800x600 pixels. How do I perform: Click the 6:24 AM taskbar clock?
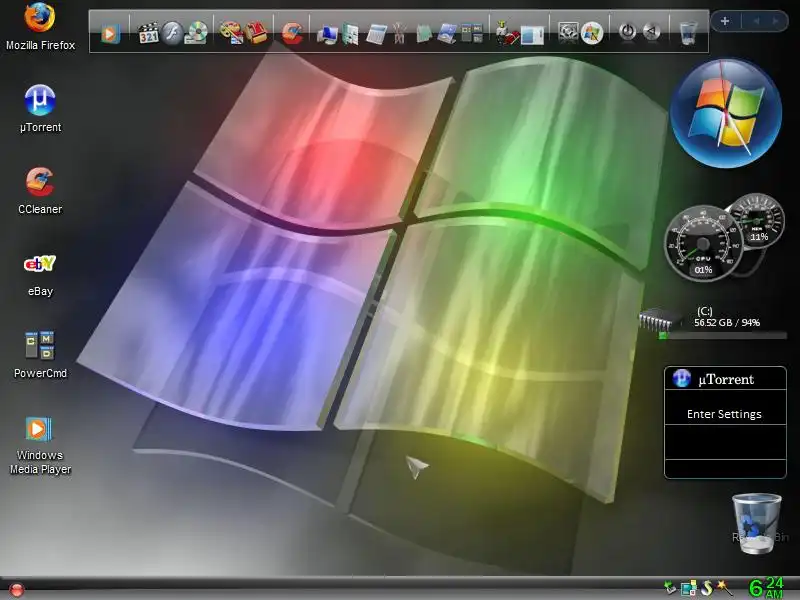coord(766,588)
